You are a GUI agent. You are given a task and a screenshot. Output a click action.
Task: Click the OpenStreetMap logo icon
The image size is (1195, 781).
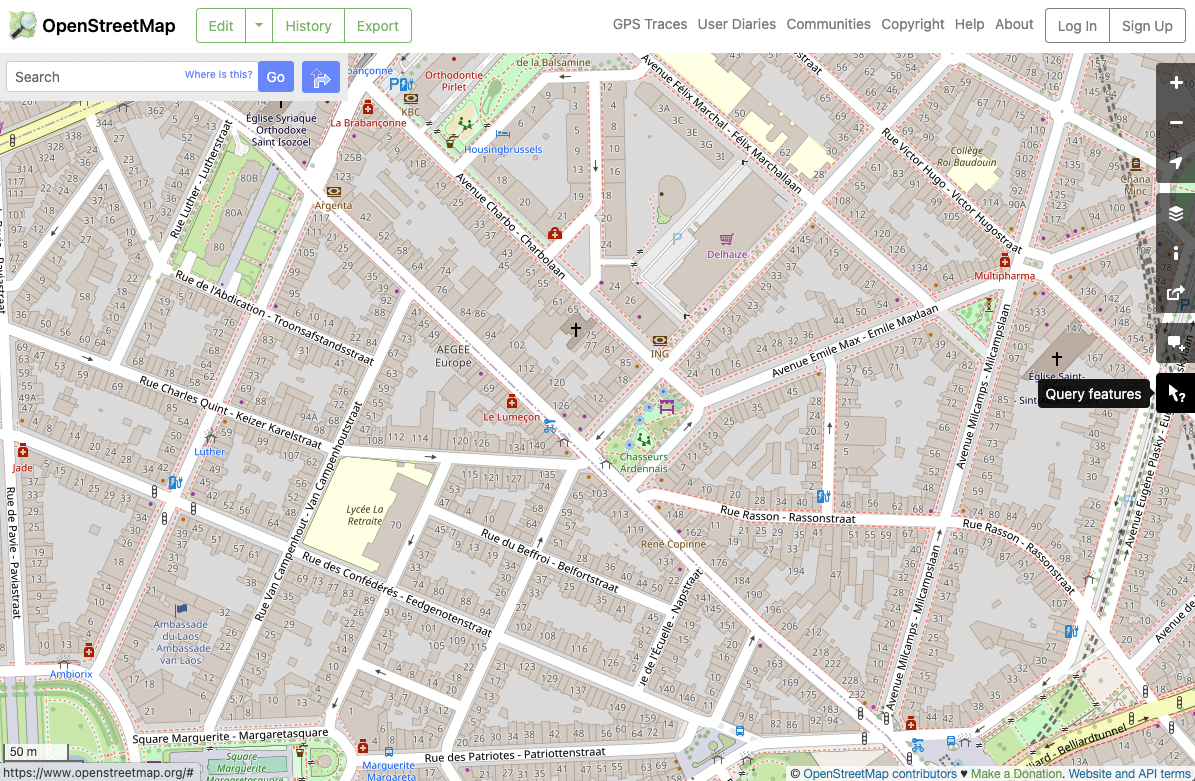[x=22, y=25]
